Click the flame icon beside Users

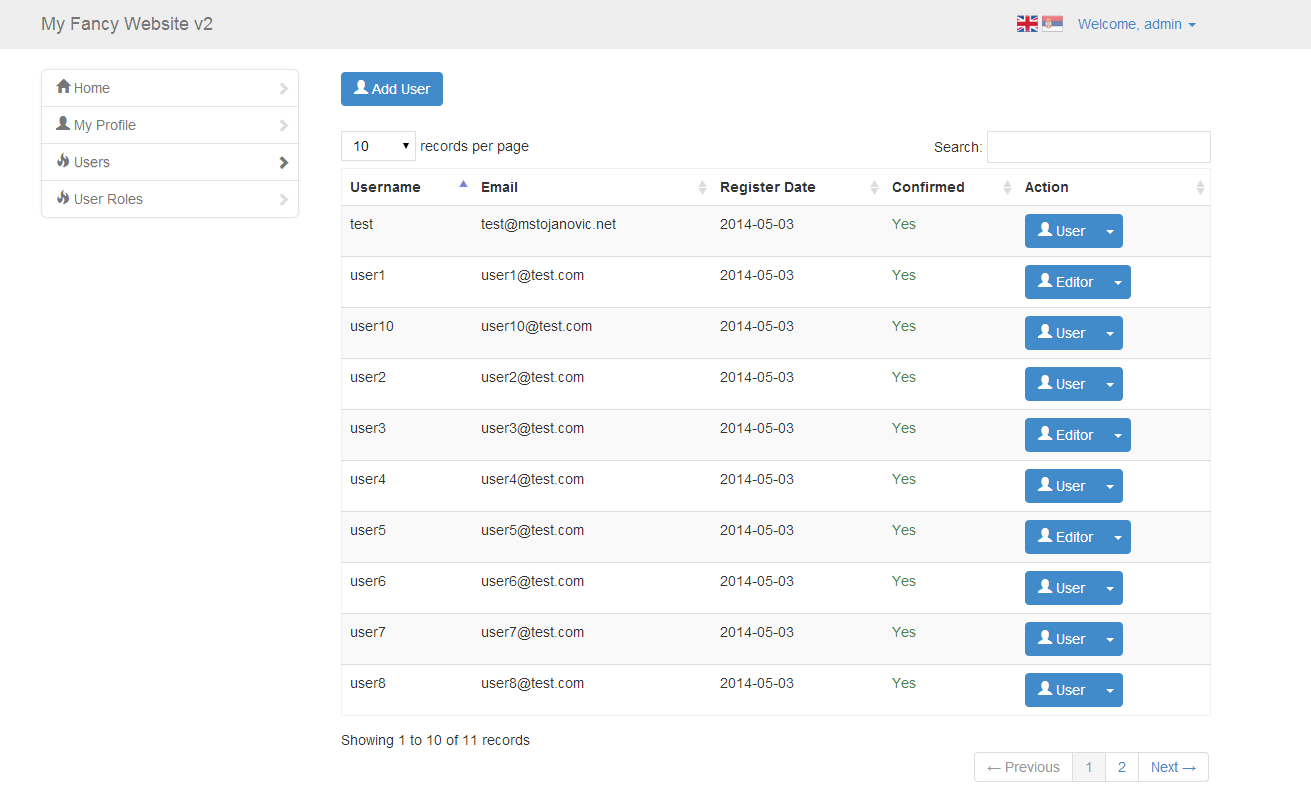(x=63, y=162)
